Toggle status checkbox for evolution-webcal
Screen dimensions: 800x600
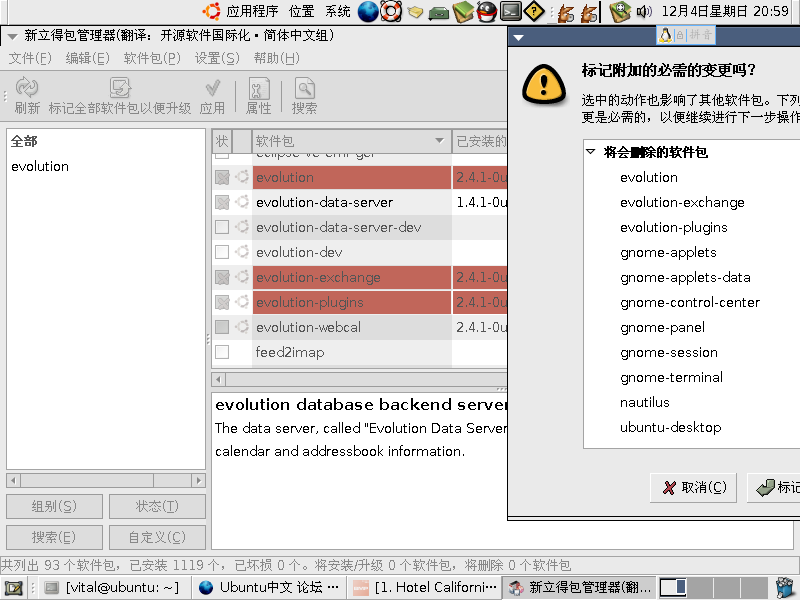[222, 327]
